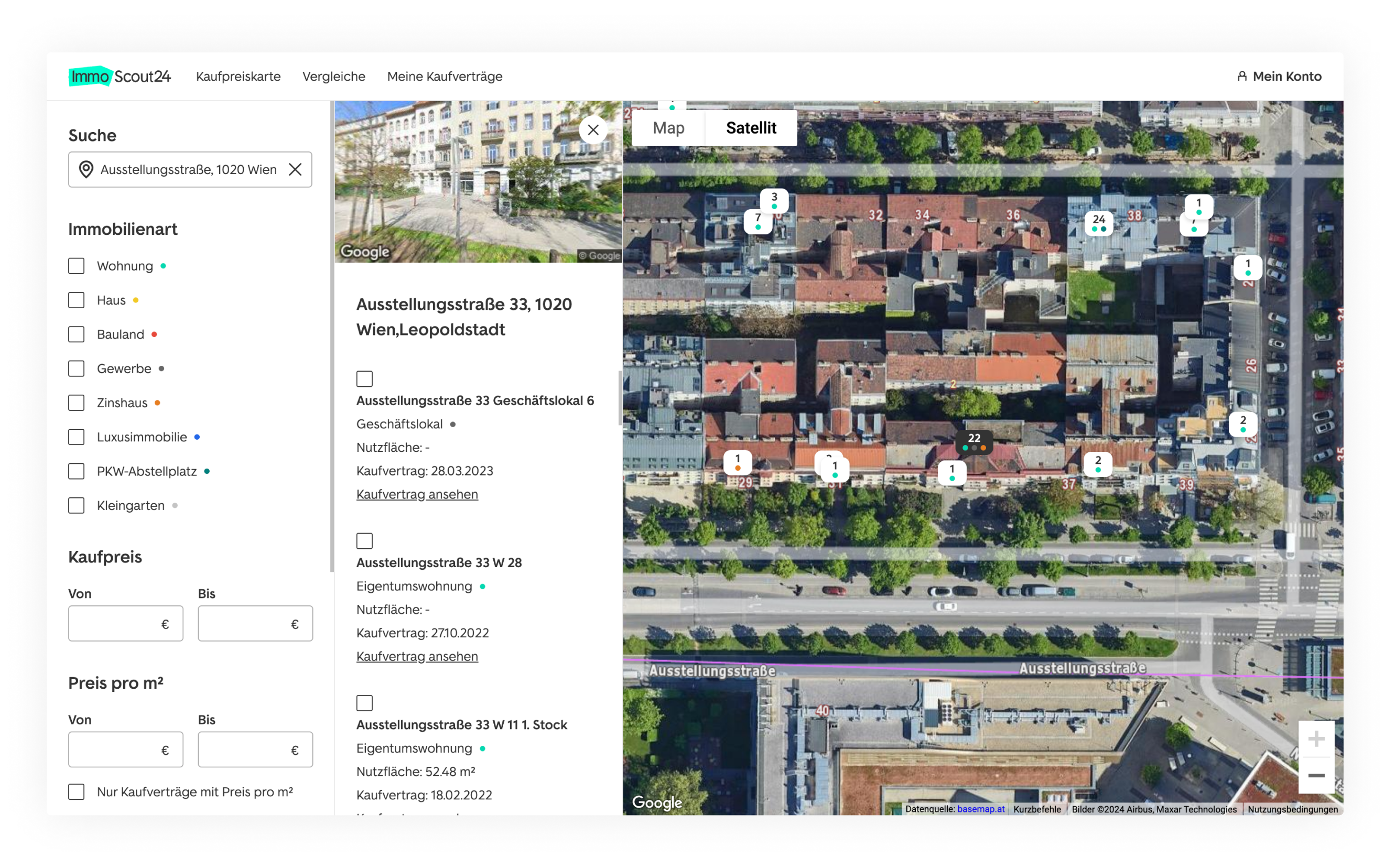Image resolution: width=1396 pixels, height=868 pixels.
Task: Click the marker 2 near house number 39
Action: click(x=1098, y=464)
